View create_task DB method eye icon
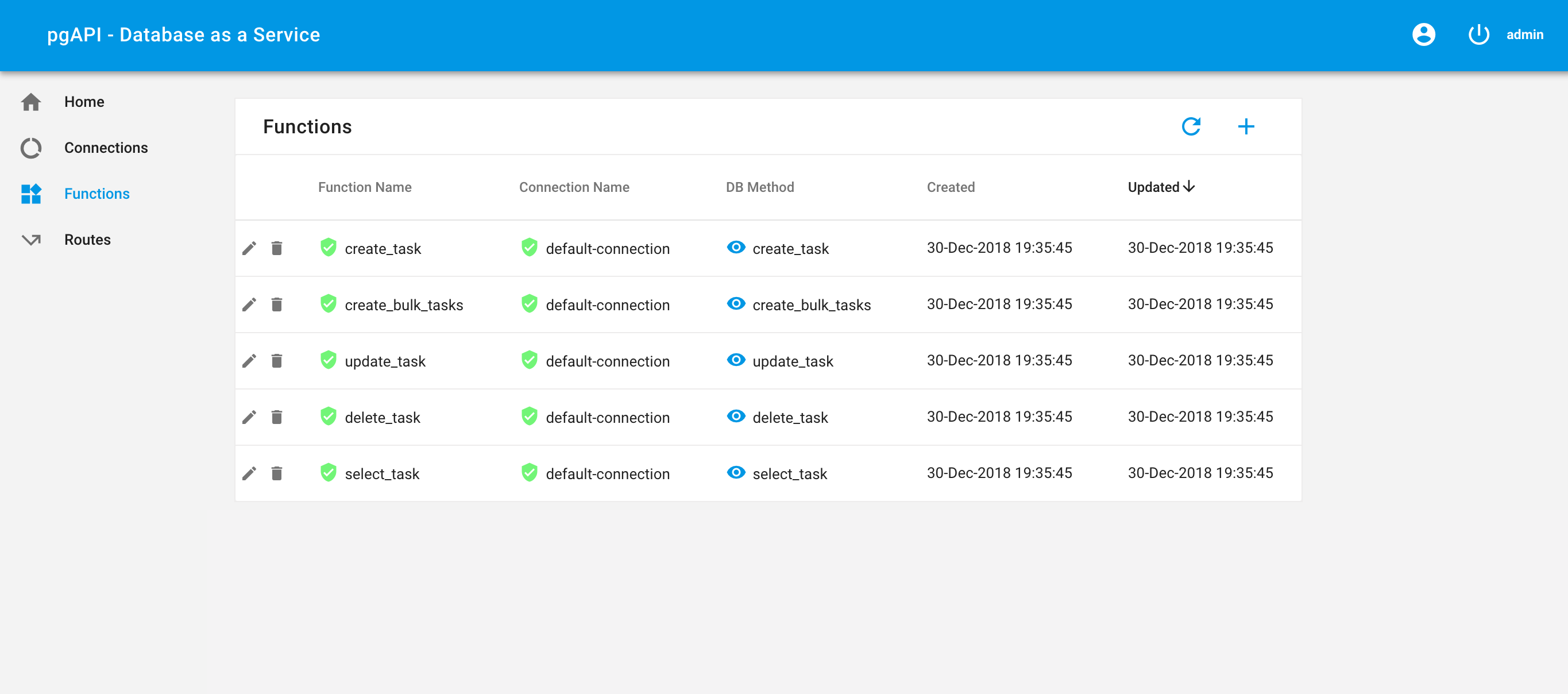The width and height of the screenshot is (1568, 694). tap(736, 247)
